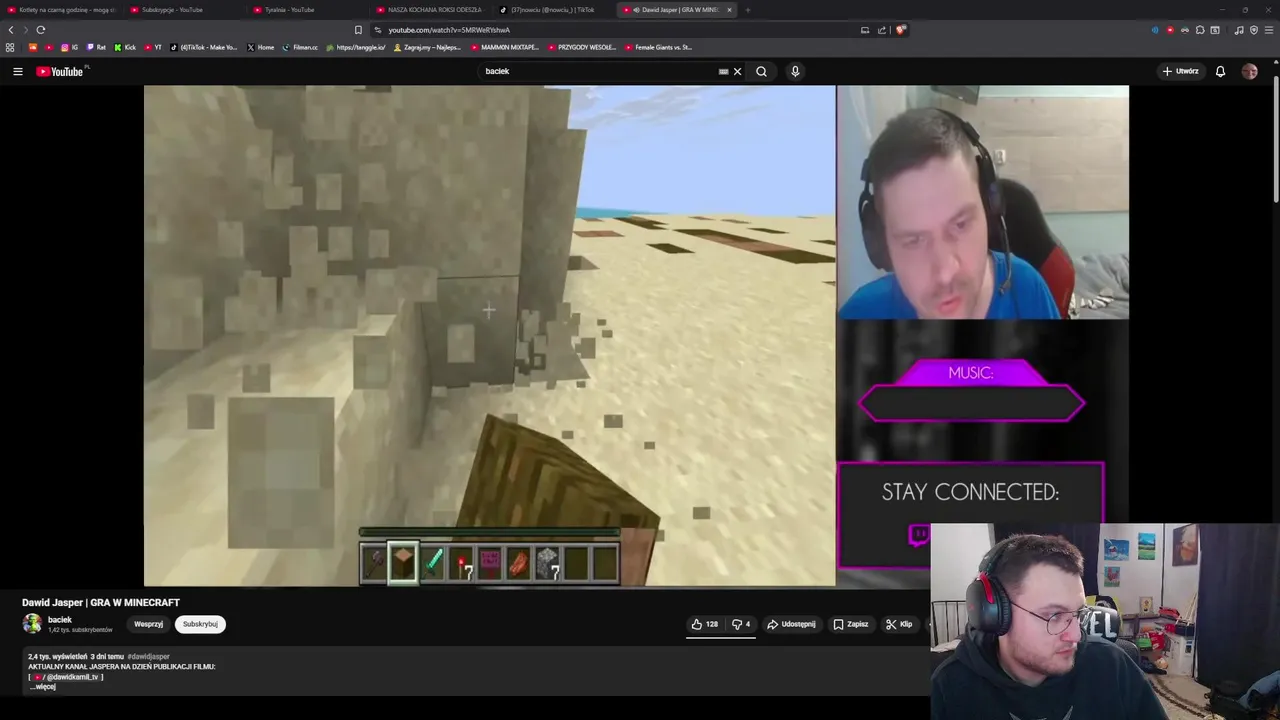The height and width of the screenshot is (720, 1280).
Task: Open the browser main menu icon
Action: [1269, 30]
